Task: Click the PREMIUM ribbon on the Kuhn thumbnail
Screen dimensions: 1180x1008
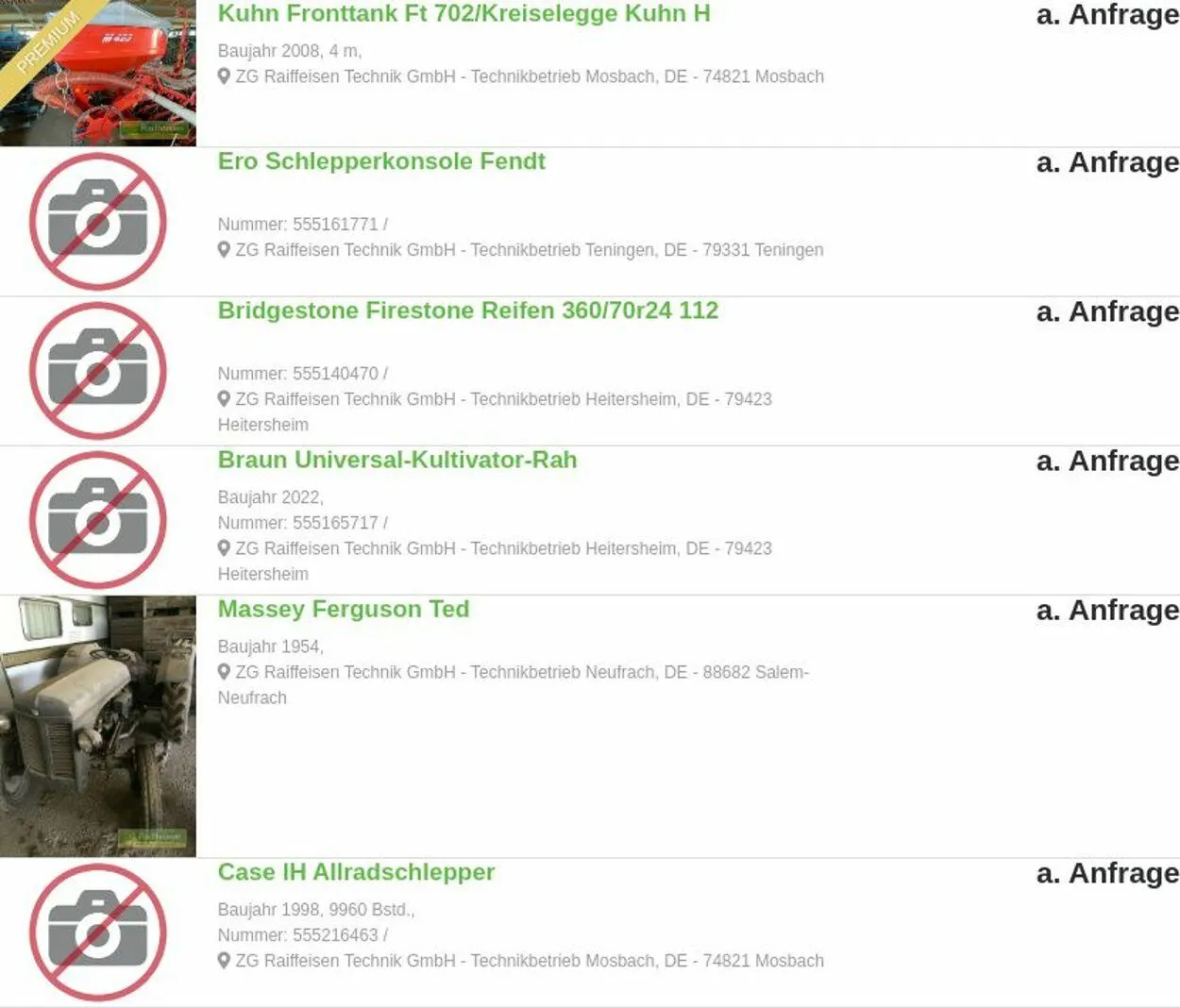Action: point(45,42)
